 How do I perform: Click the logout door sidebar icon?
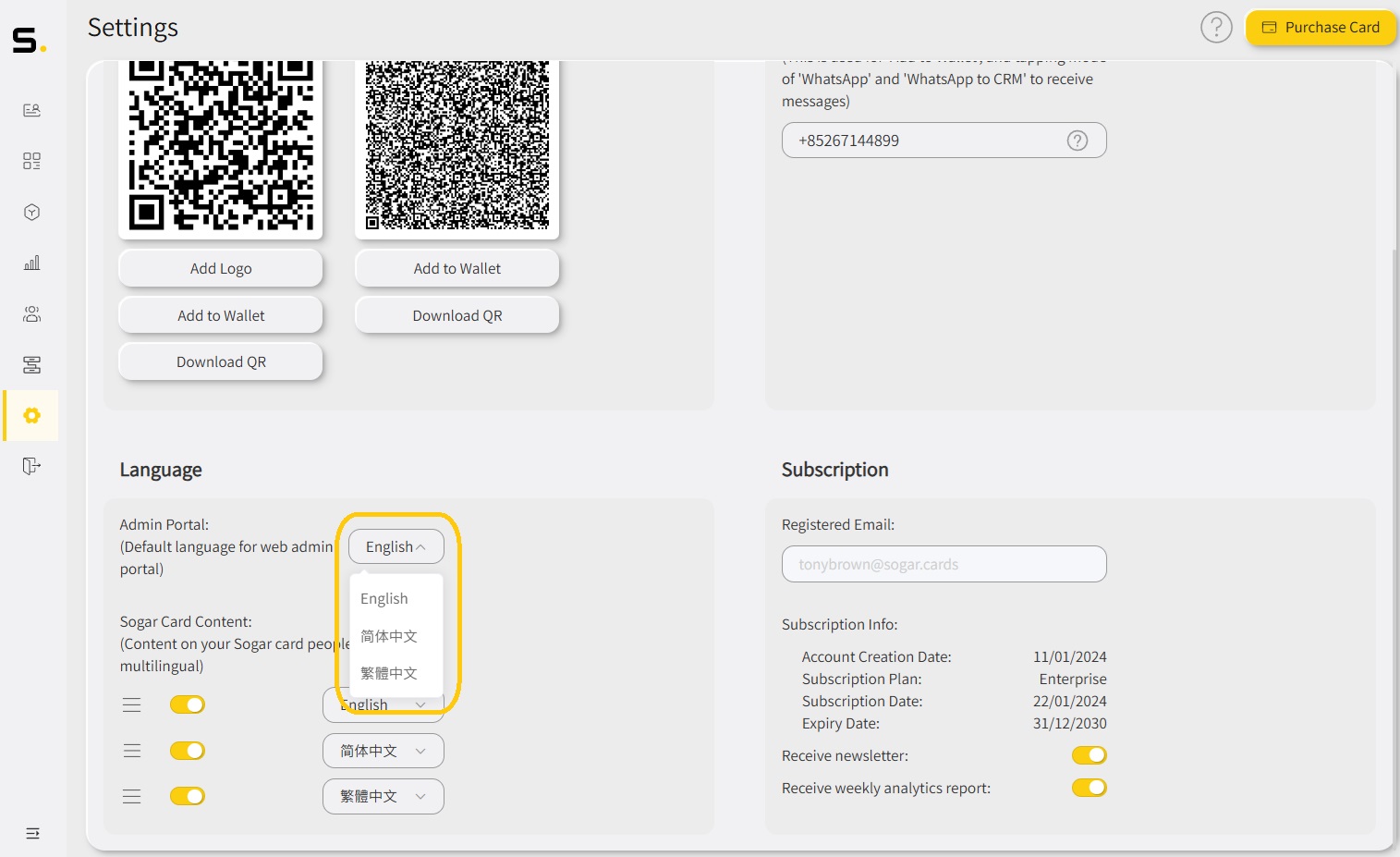(31, 465)
